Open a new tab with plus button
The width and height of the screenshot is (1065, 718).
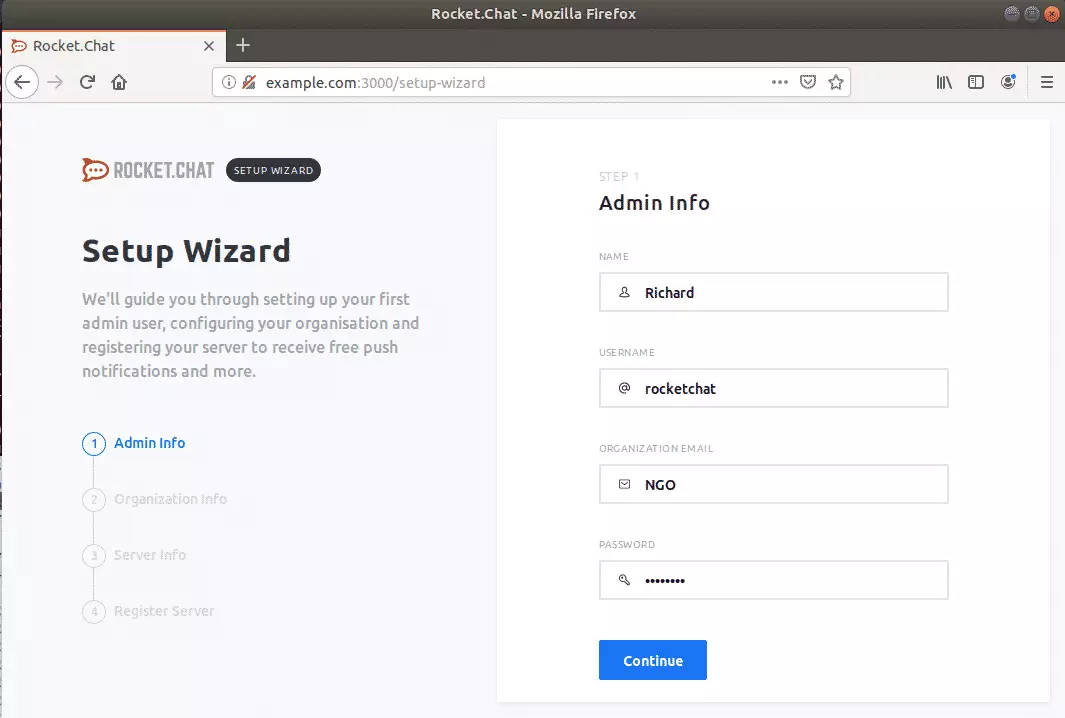click(242, 46)
